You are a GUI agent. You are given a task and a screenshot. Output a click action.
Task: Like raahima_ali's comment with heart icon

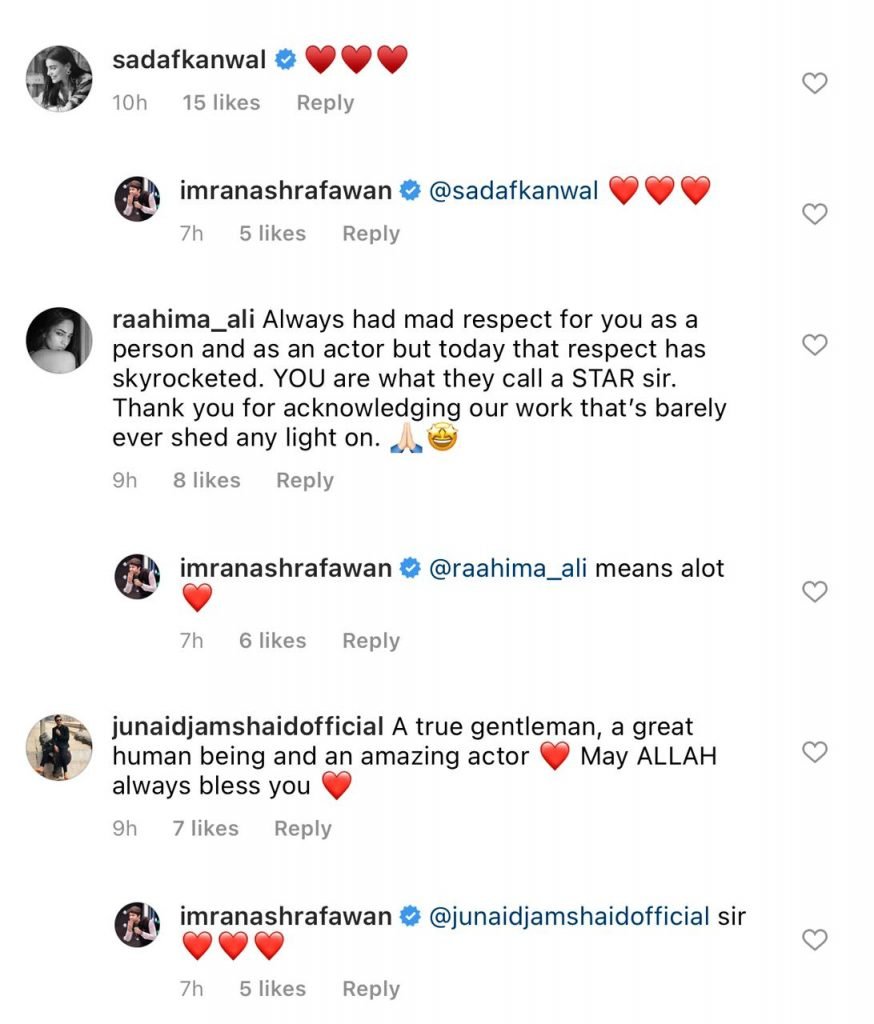(x=815, y=345)
